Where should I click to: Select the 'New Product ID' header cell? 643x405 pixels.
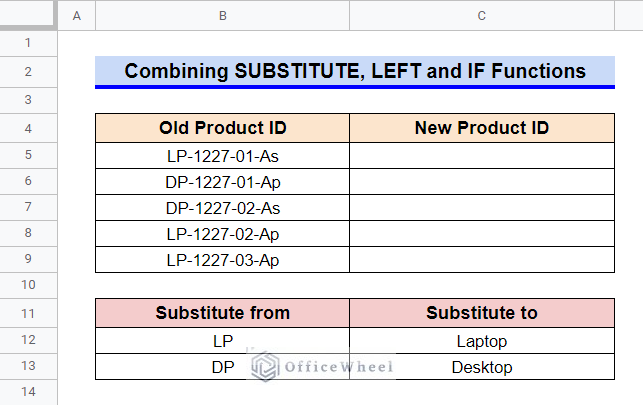click(x=482, y=128)
